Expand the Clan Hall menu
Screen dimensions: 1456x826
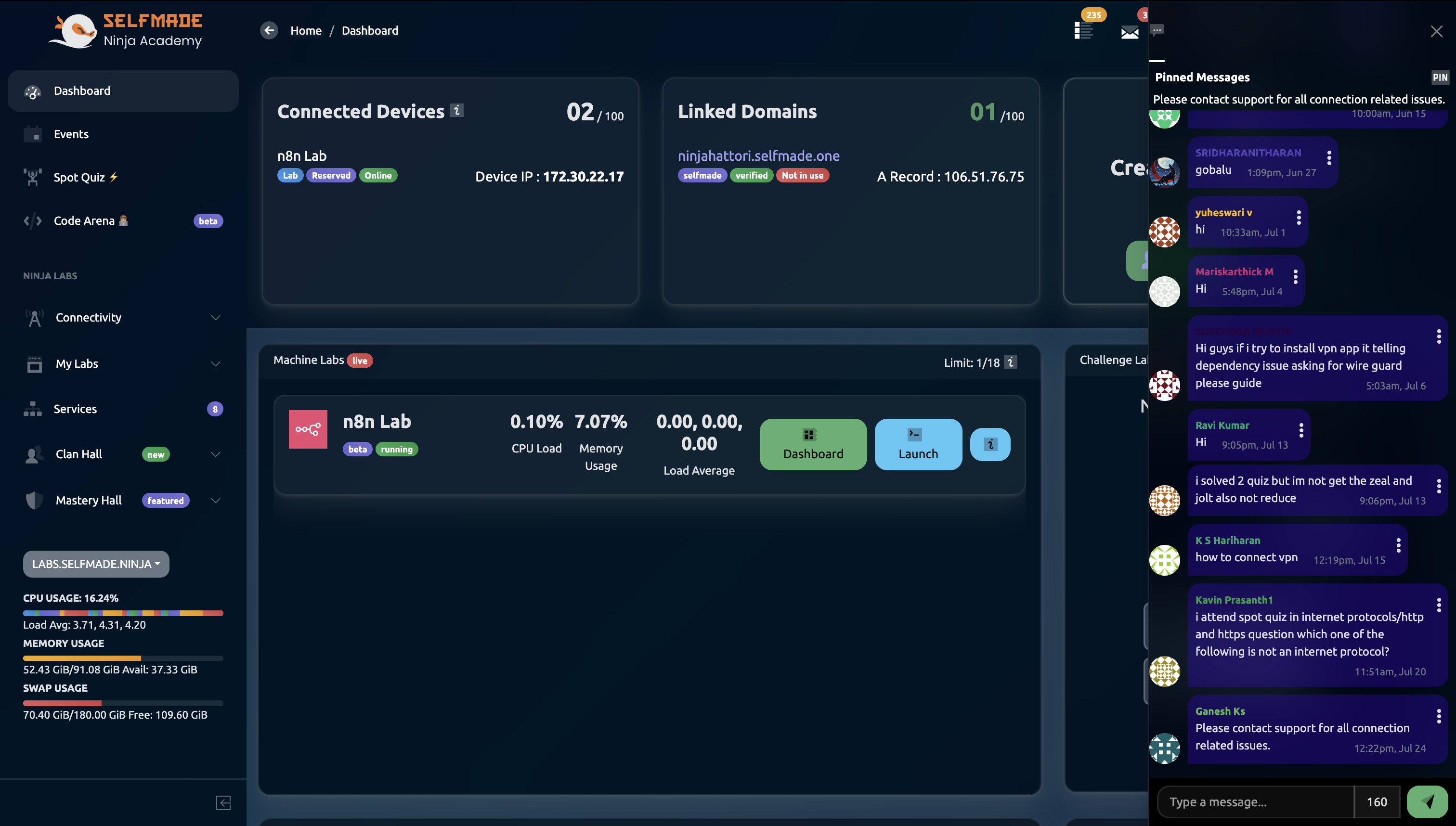point(123,454)
